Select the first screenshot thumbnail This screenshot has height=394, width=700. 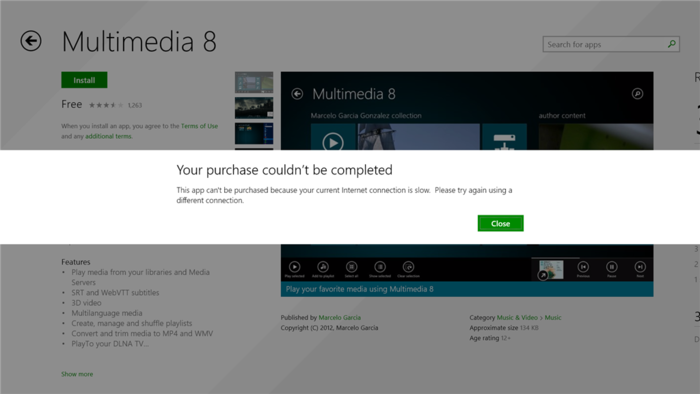coord(254,82)
